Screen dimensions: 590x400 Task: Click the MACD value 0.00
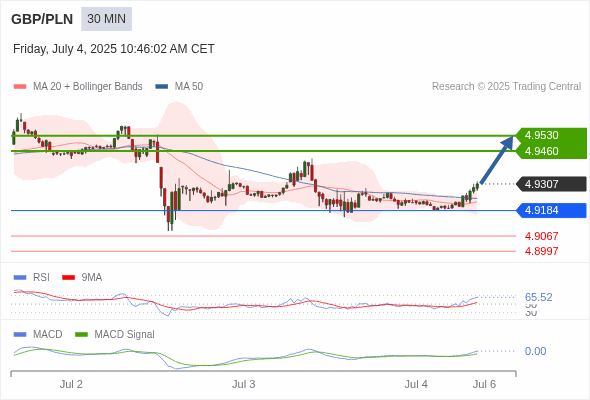(535, 351)
